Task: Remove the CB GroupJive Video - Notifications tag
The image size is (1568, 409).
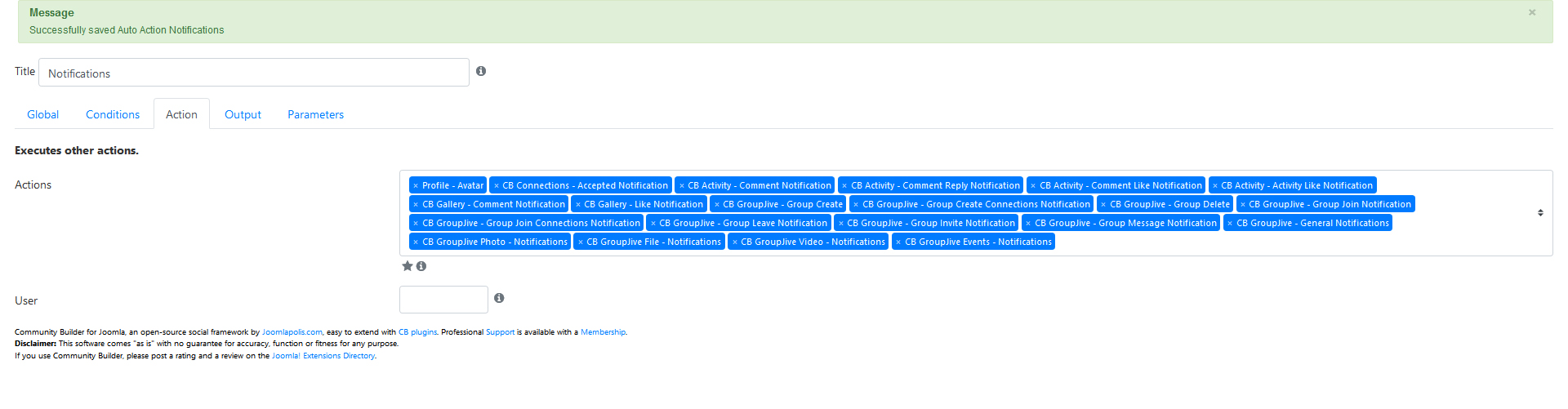Action: pos(734,242)
